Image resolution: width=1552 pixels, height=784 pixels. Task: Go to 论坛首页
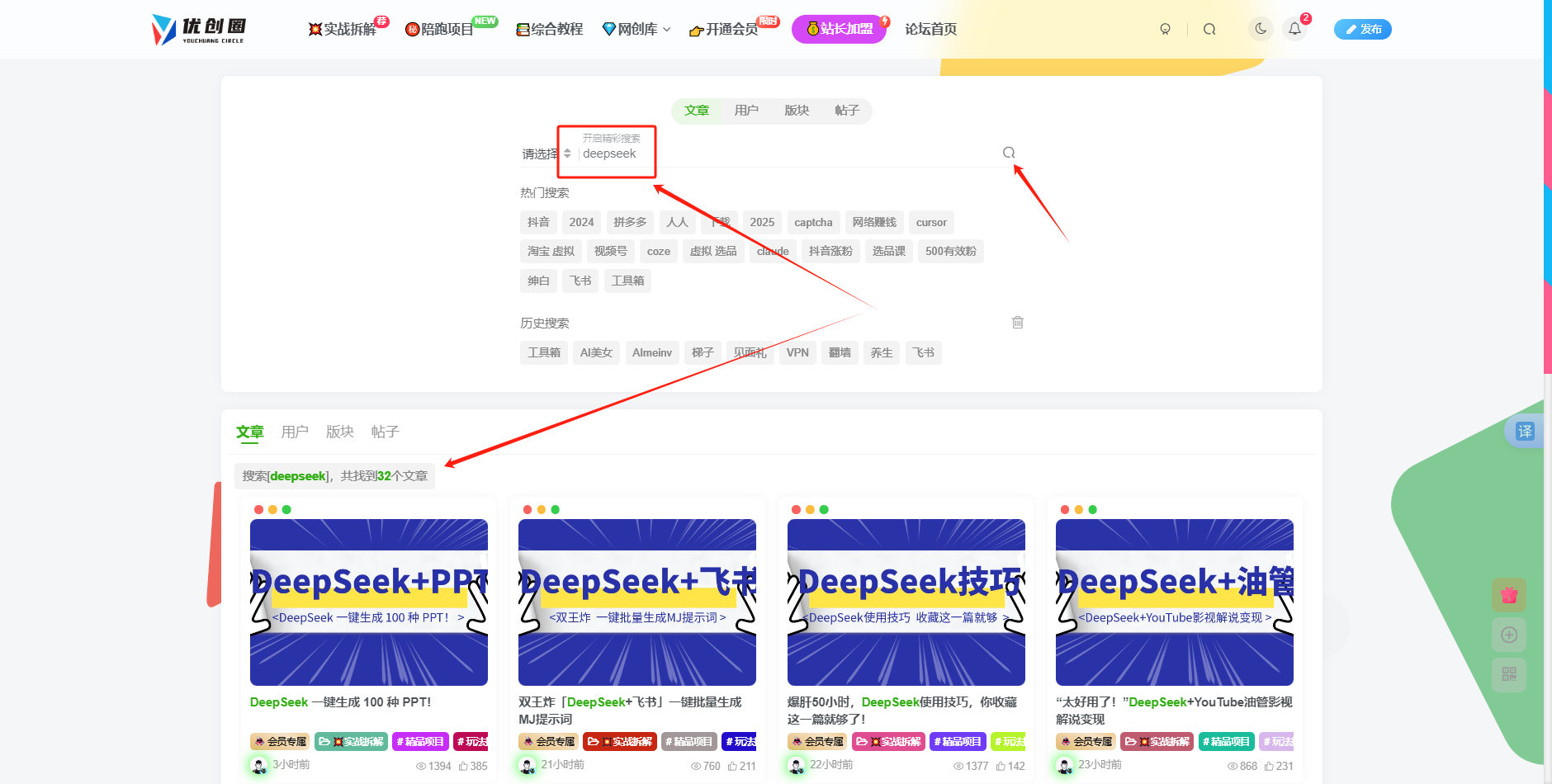pyautogui.click(x=930, y=29)
